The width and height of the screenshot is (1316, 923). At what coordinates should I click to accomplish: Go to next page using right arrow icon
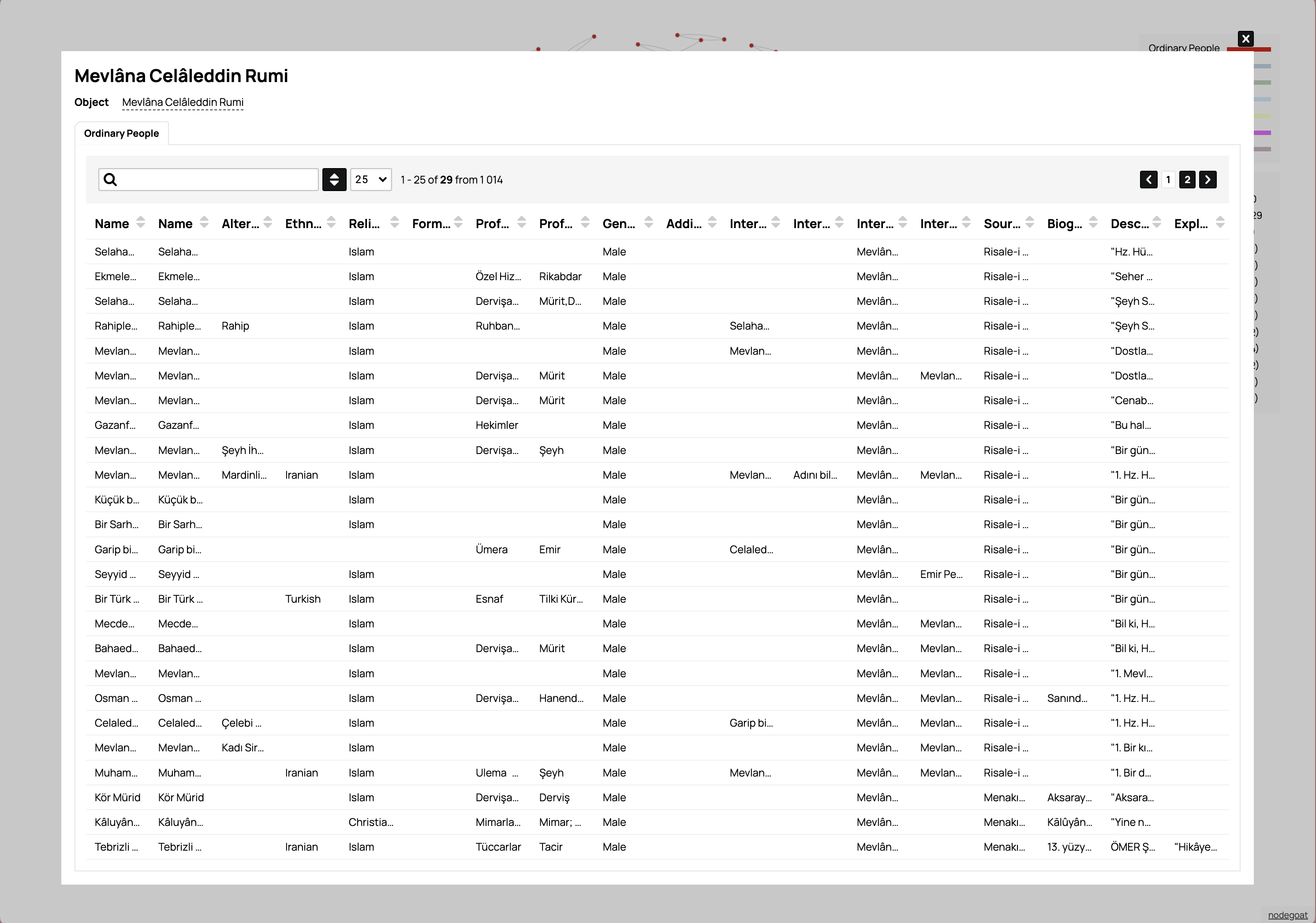point(1208,180)
